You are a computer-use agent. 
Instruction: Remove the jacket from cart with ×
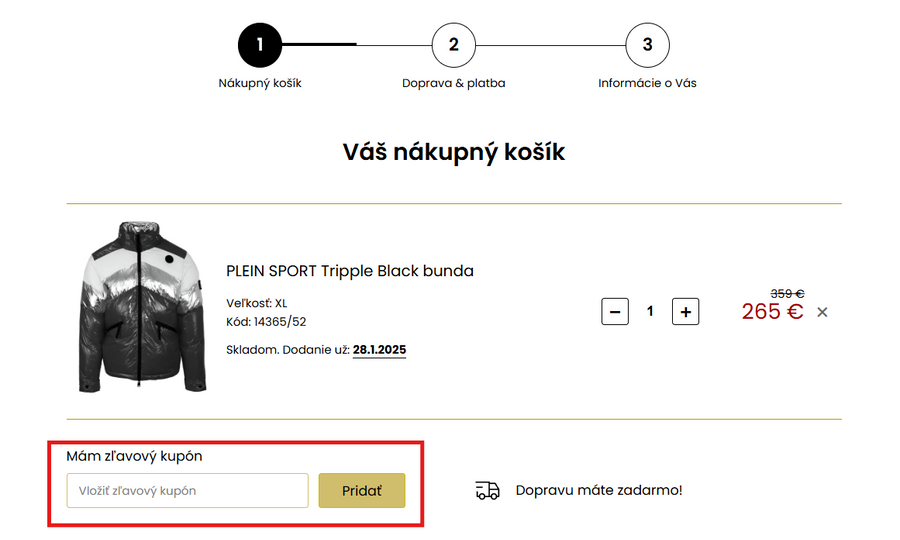click(822, 312)
